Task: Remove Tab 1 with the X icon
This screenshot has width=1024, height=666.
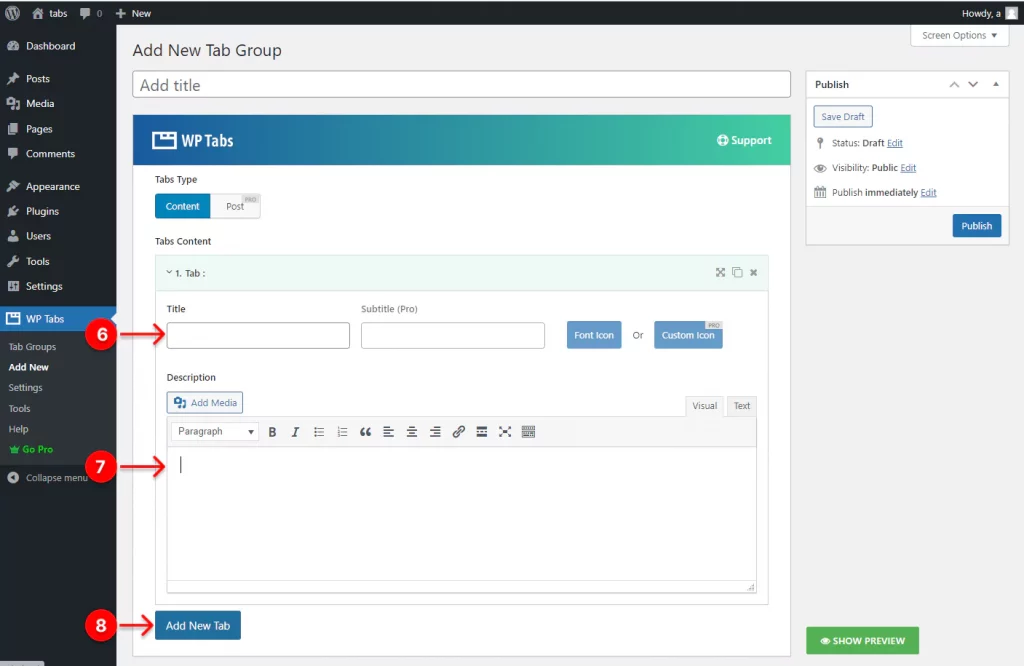Action: (754, 272)
